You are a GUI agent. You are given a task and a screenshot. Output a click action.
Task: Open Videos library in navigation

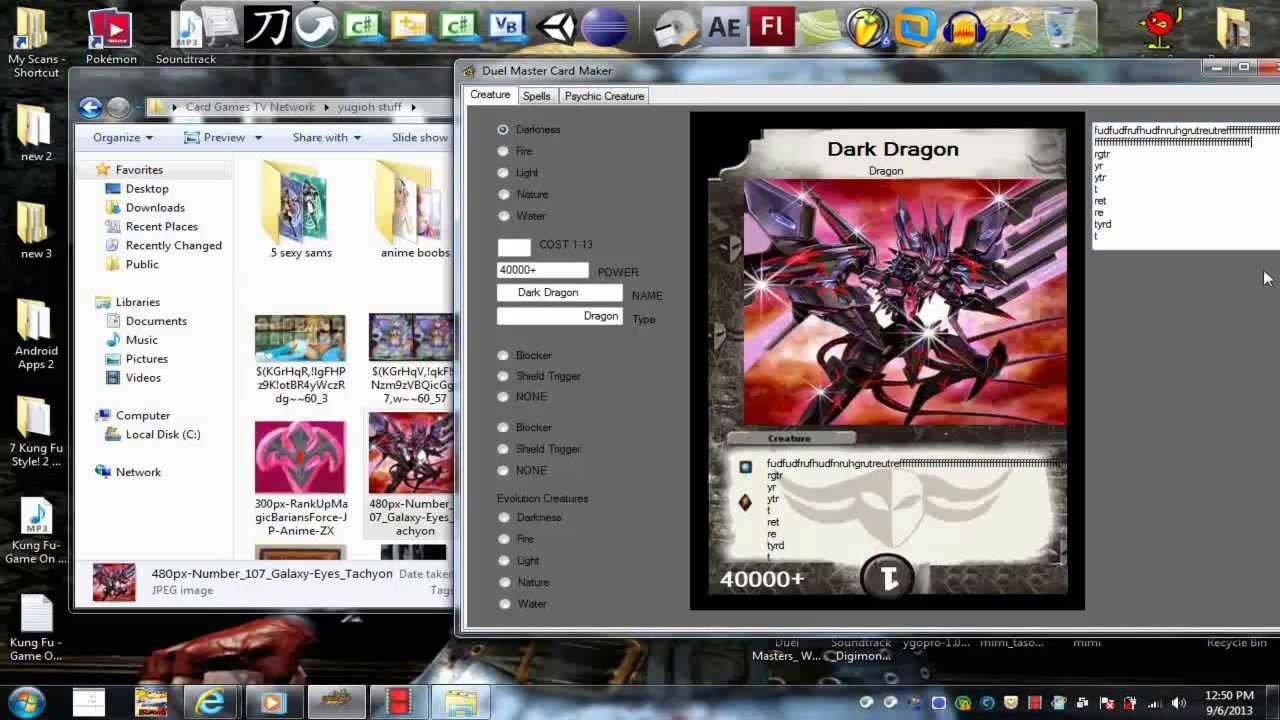click(143, 377)
